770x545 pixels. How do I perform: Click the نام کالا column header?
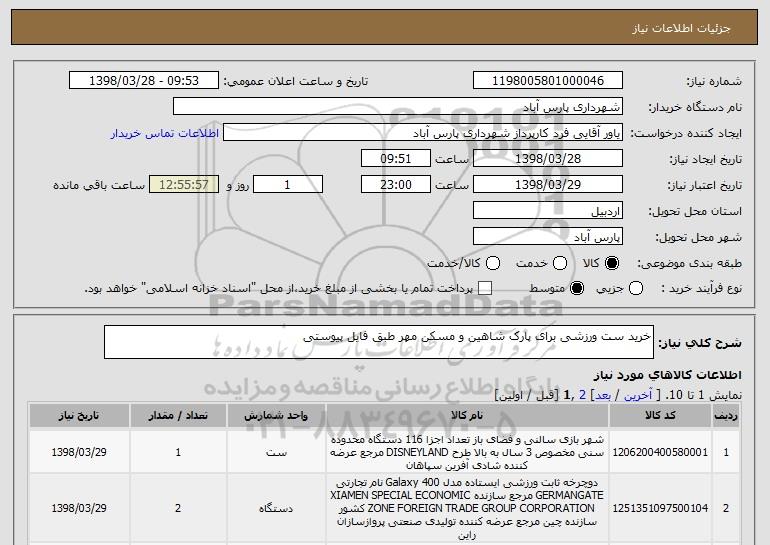[467, 416]
